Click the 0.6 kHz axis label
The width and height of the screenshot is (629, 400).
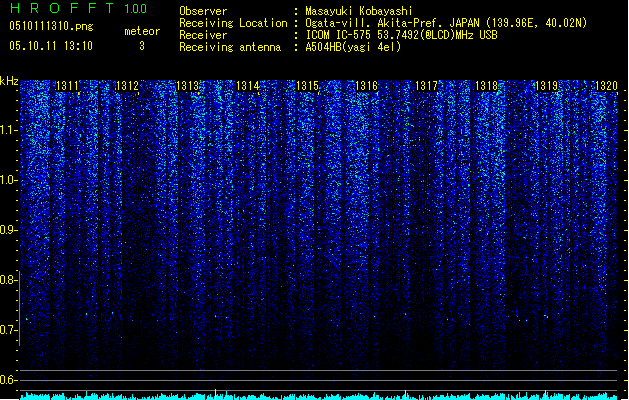click(x=9, y=380)
